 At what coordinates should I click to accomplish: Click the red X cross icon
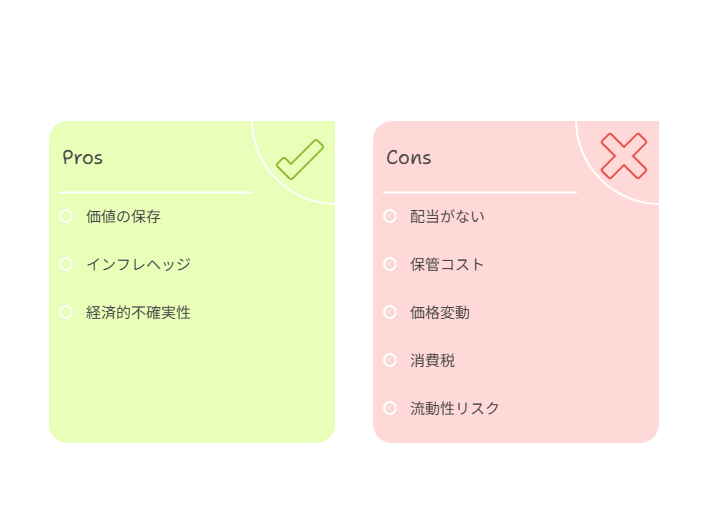coord(624,156)
